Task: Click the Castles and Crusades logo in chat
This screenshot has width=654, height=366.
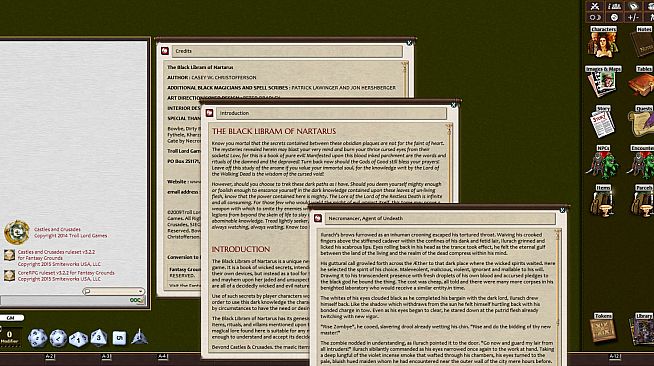Action: pyautogui.click(x=17, y=232)
